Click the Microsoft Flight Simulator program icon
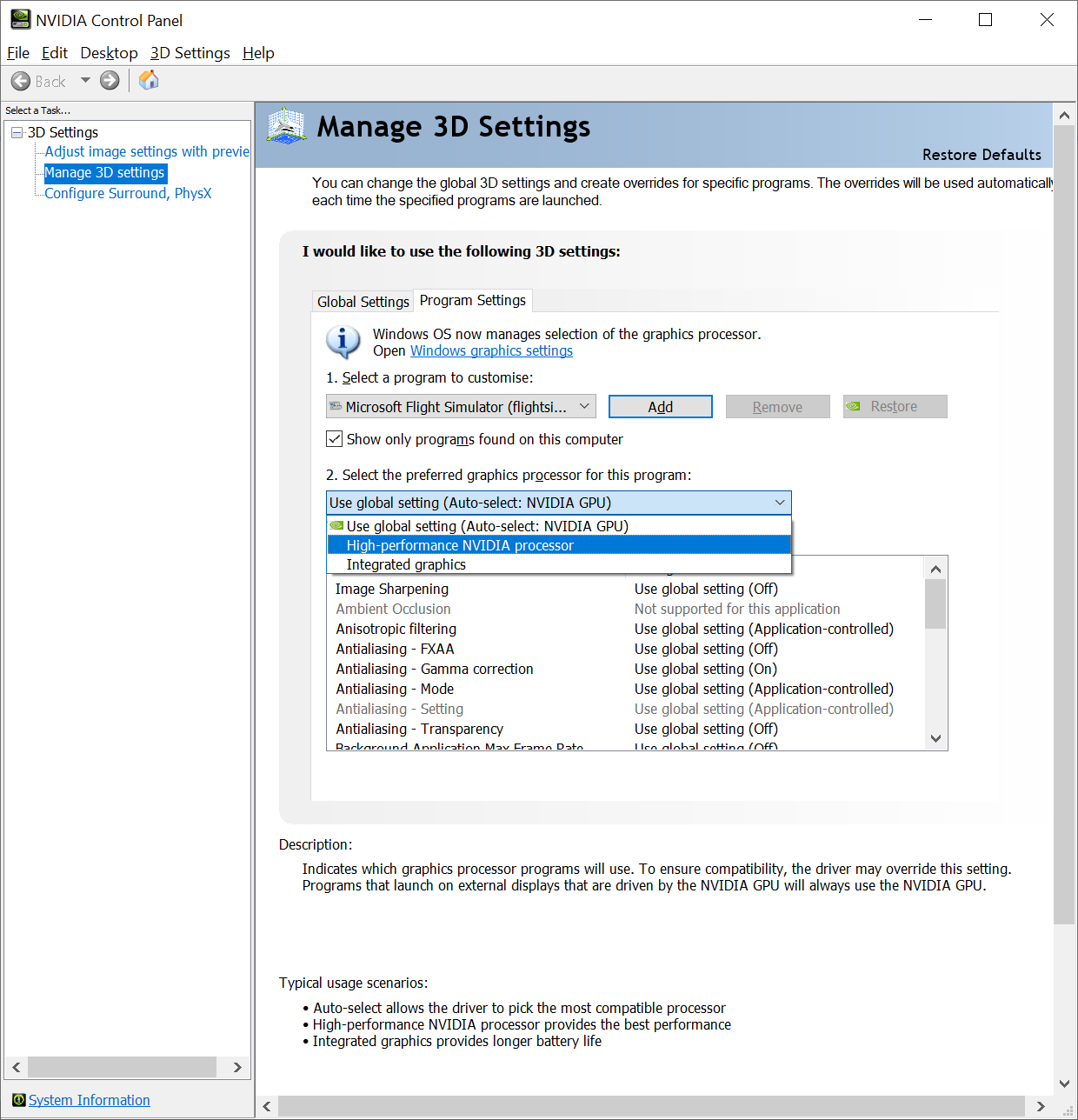1078x1120 pixels. [x=336, y=407]
